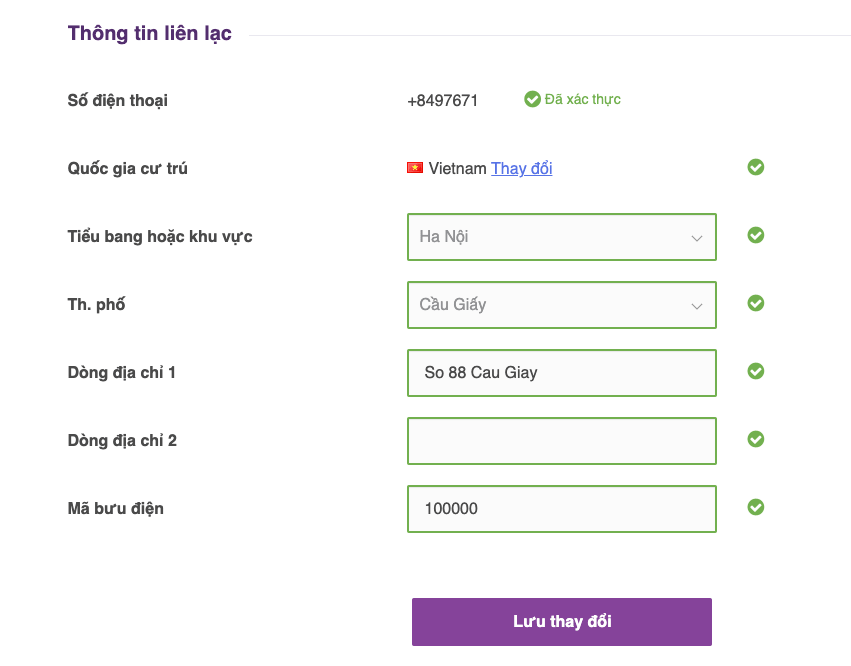Save changes with Lưu thay đổi button
This screenshot has height=666, width=851.
(x=562, y=622)
